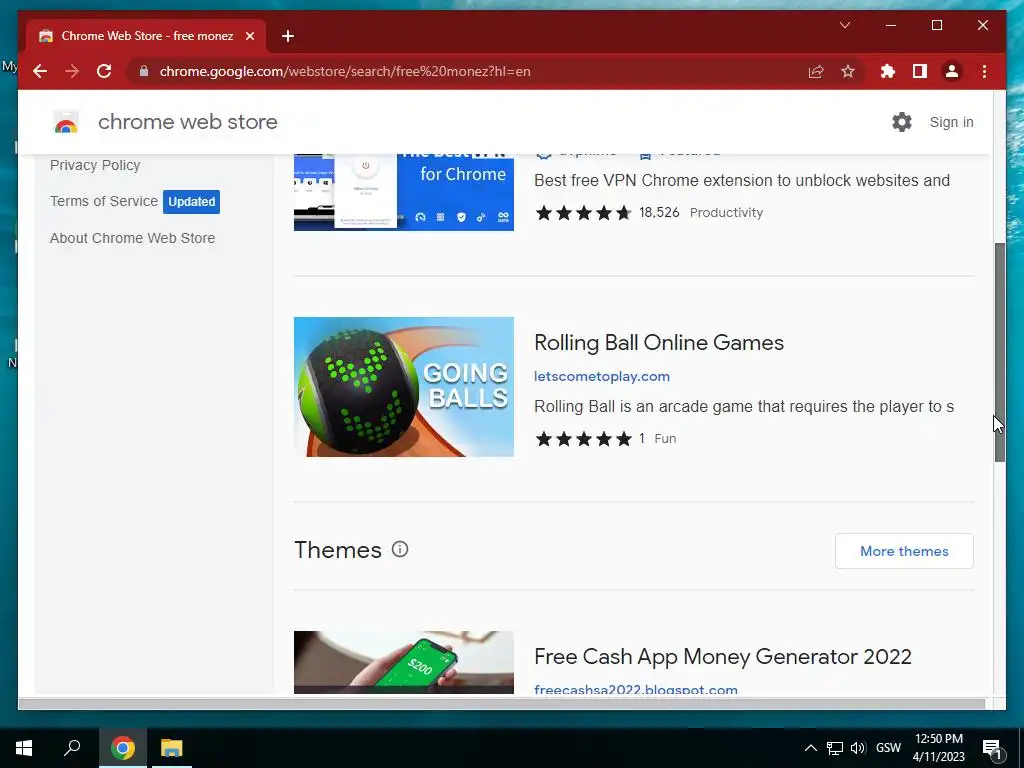The width and height of the screenshot is (1024, 768).
Task: Reload the Chrome Web Store page
Action: pos(104,71)
